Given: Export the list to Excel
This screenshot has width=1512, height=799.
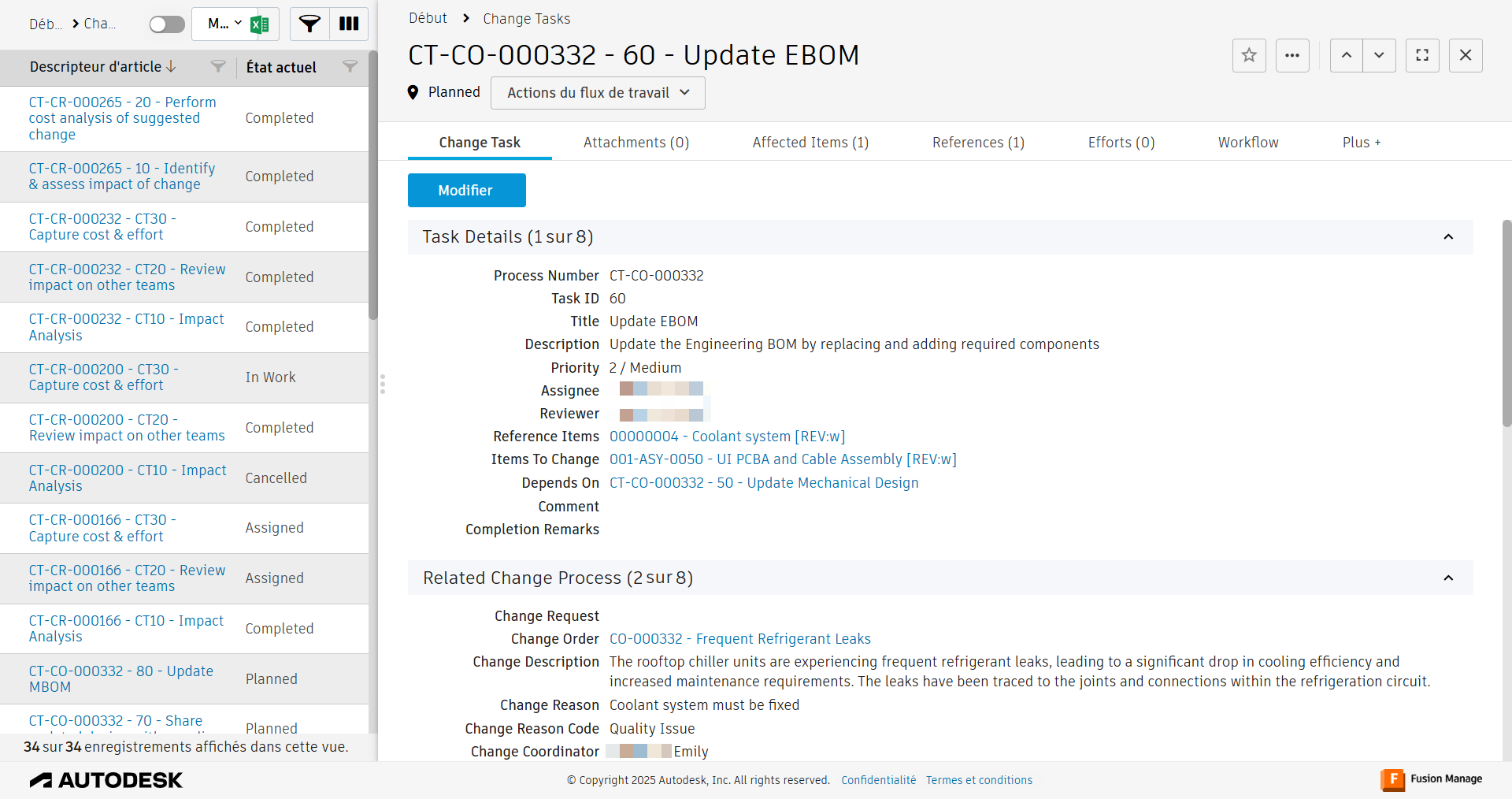Looking at the screenshot, I should coord(260,24).
